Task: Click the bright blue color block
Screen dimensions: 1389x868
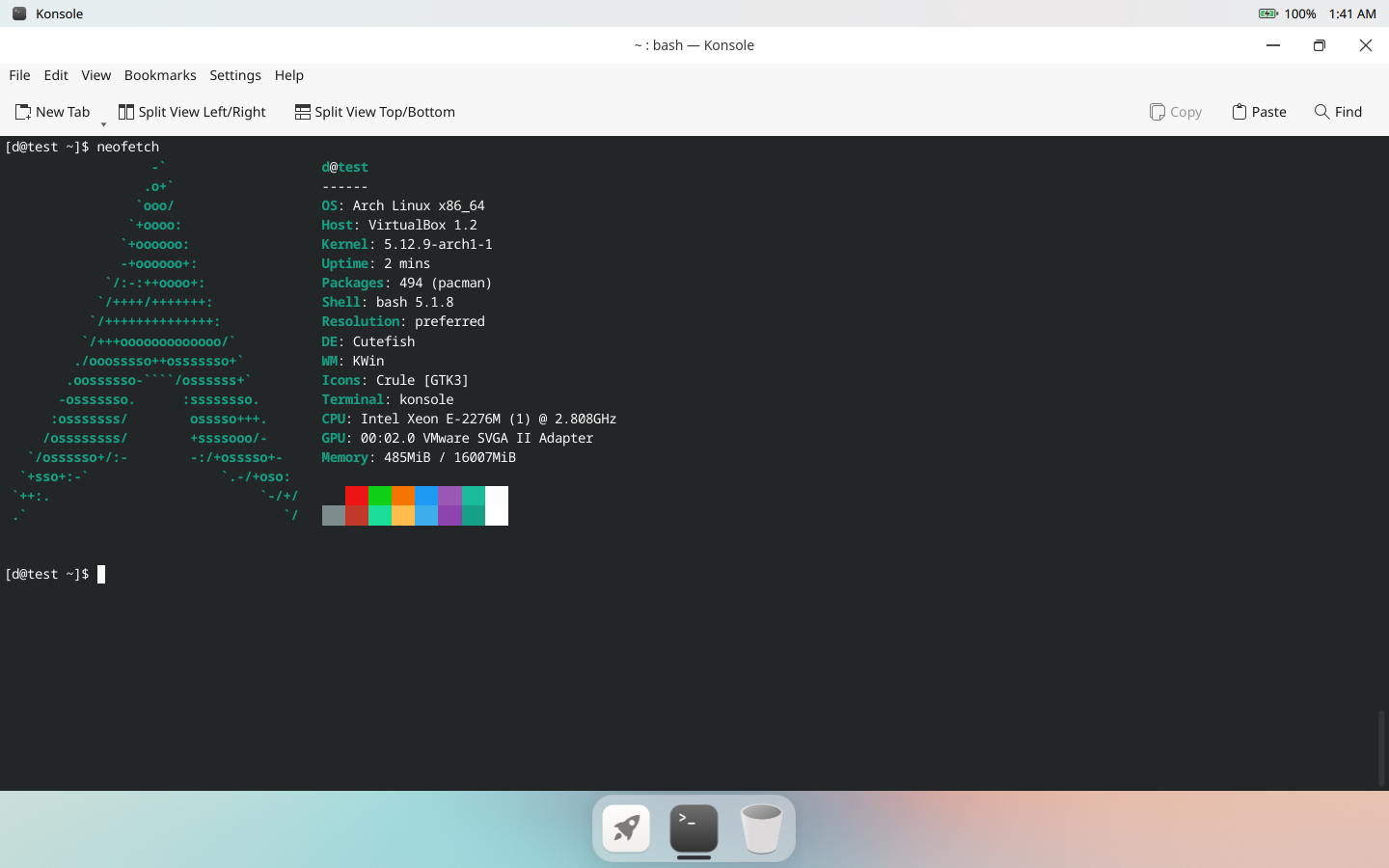Action: point(426,496)
